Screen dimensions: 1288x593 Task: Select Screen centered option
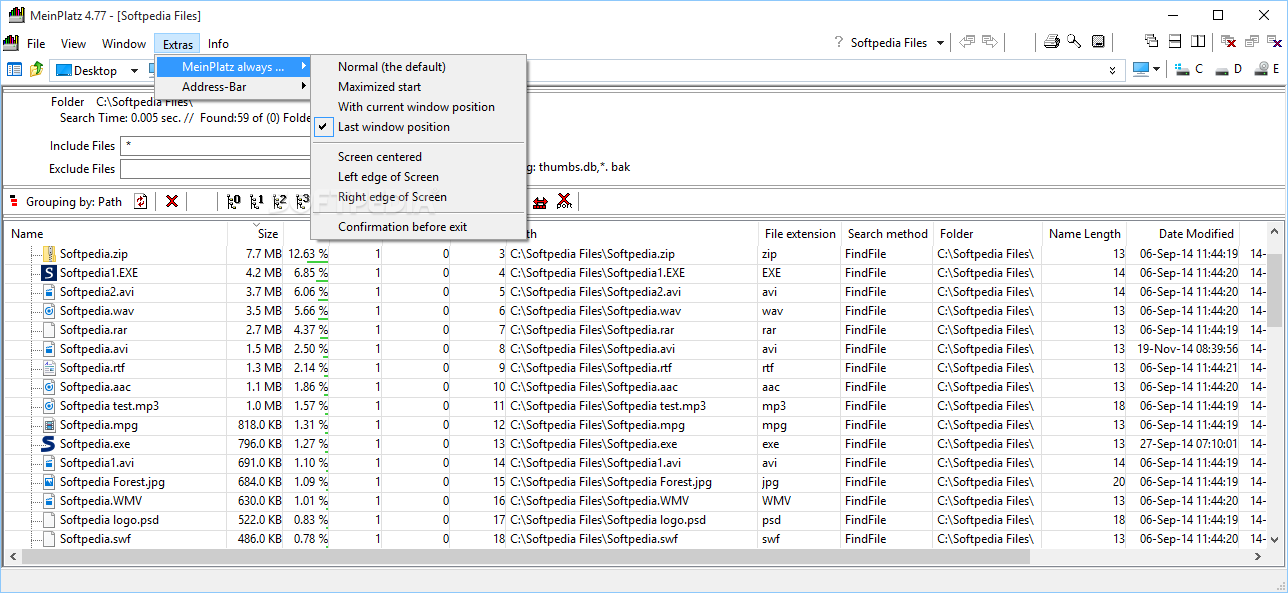[x=418, y=157]
